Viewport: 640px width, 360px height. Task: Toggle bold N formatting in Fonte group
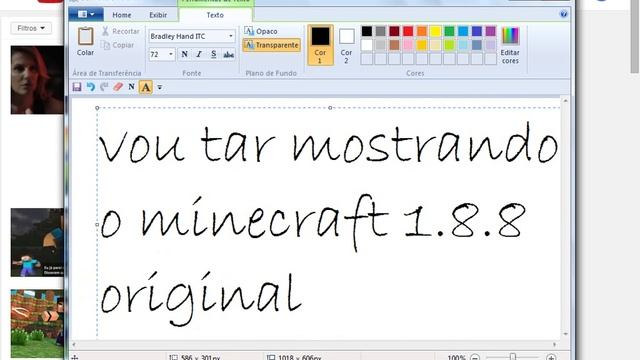pos(184,54)
